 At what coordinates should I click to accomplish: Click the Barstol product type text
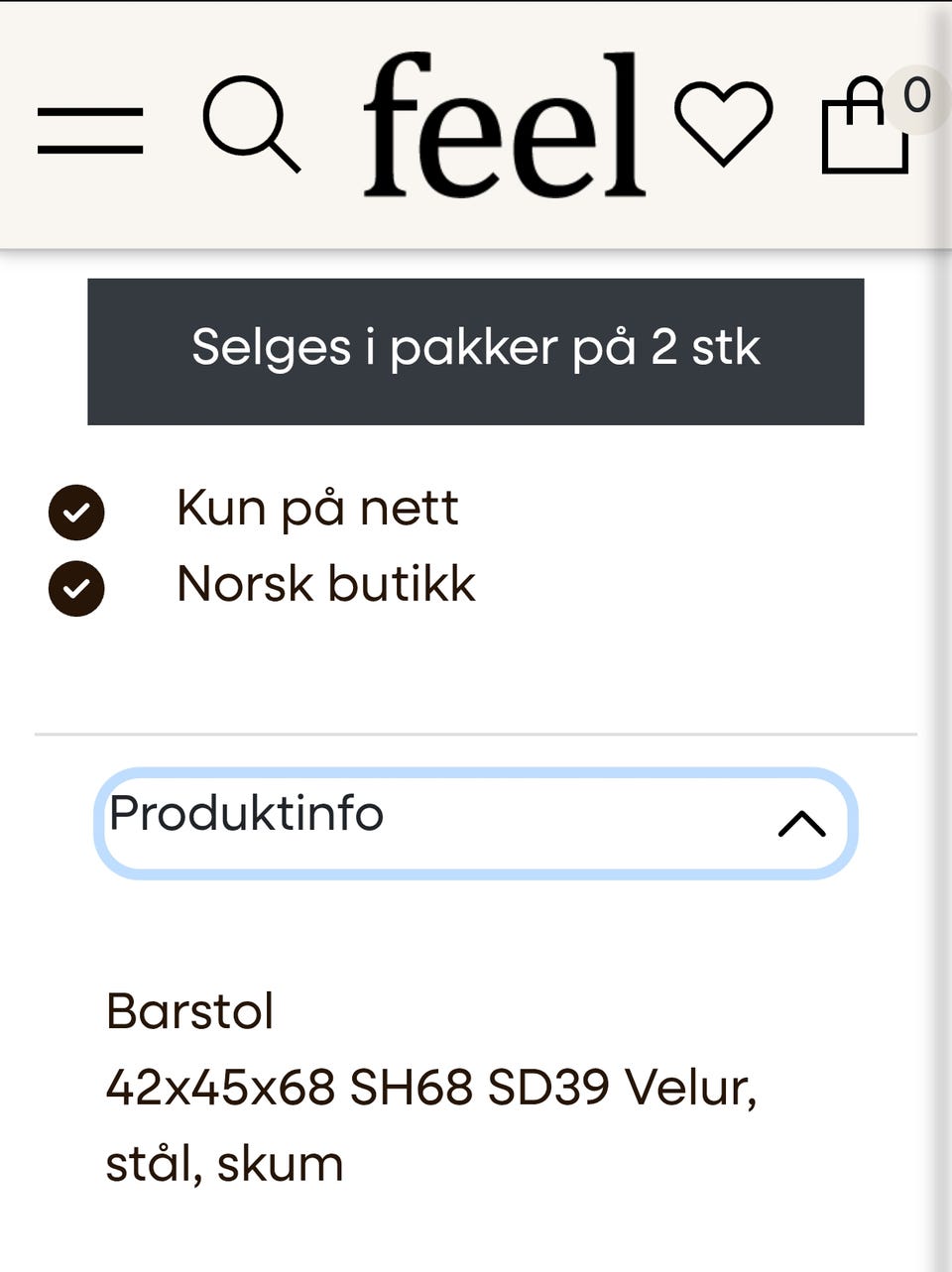(189, 1012)
